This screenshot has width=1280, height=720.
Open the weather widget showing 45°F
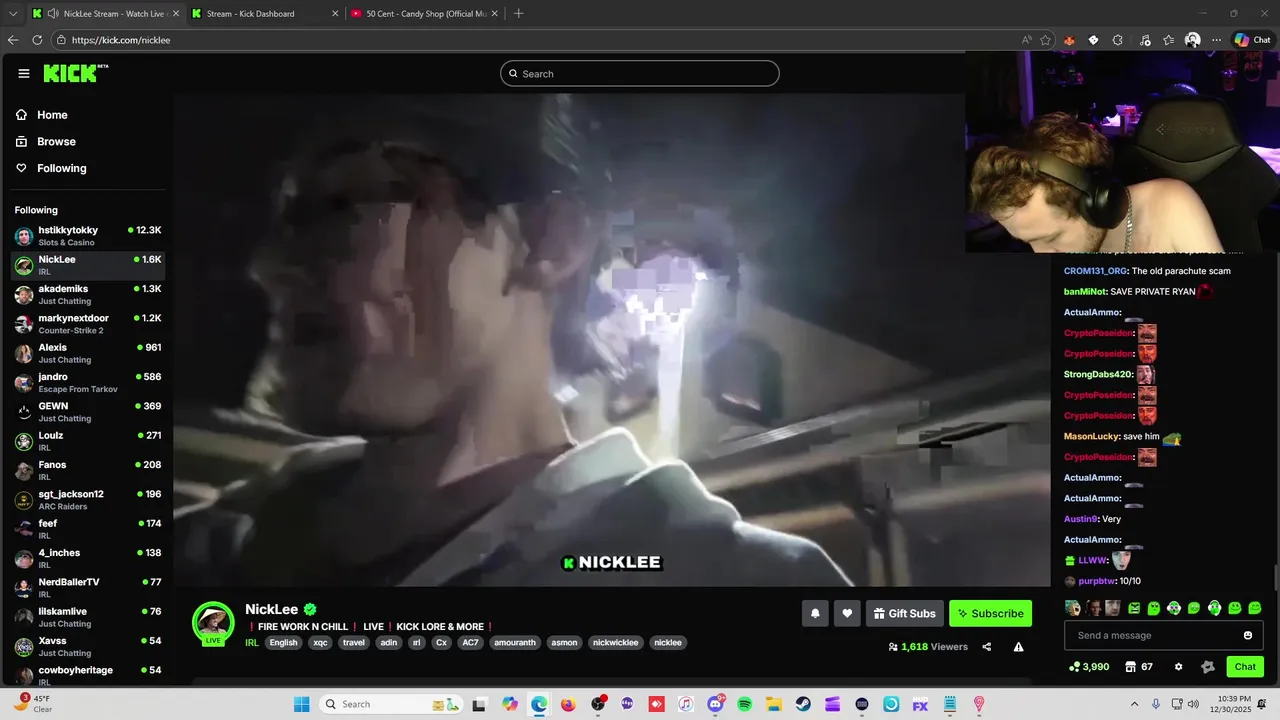point(32,703)
